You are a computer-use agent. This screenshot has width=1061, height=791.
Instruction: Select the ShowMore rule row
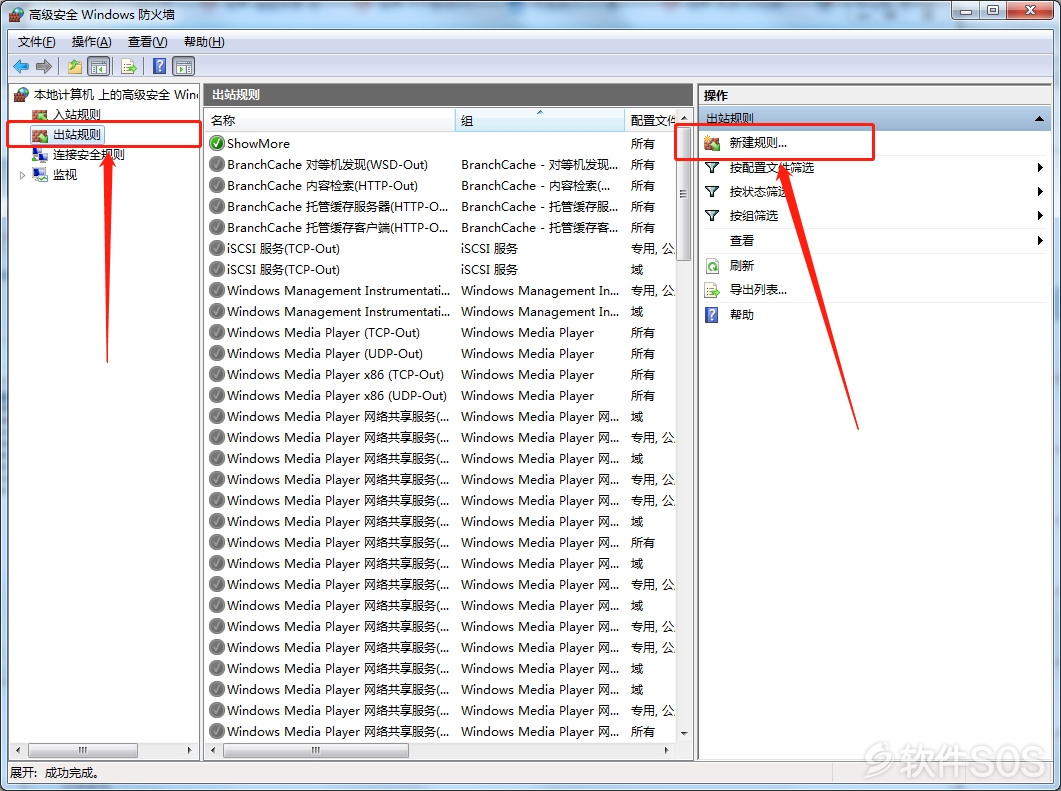(442, 143)
